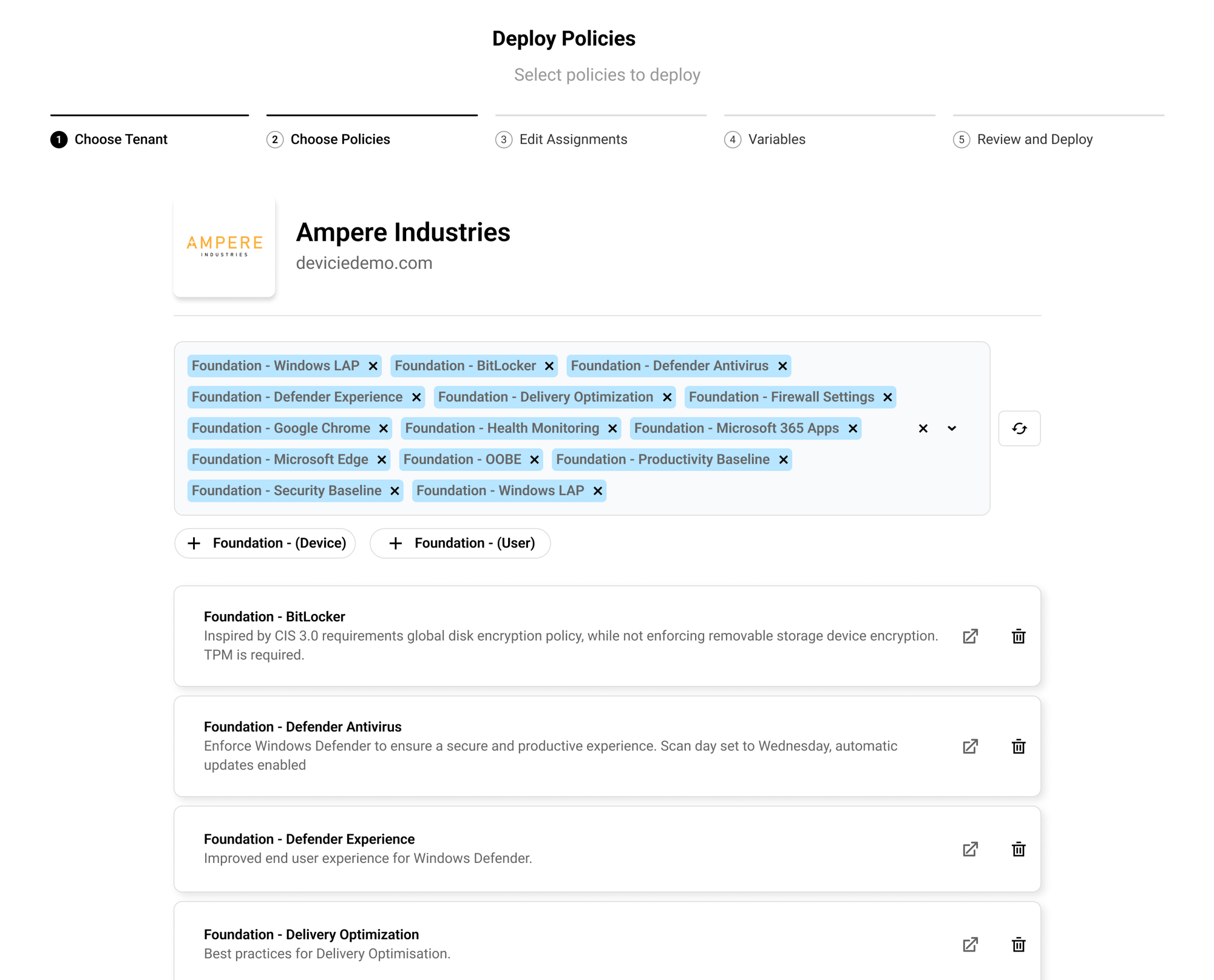This screenshot has height=980, width=1214.
Task: Delete the Foundation - Delivery Optimization card
Action: [1019, 944]
